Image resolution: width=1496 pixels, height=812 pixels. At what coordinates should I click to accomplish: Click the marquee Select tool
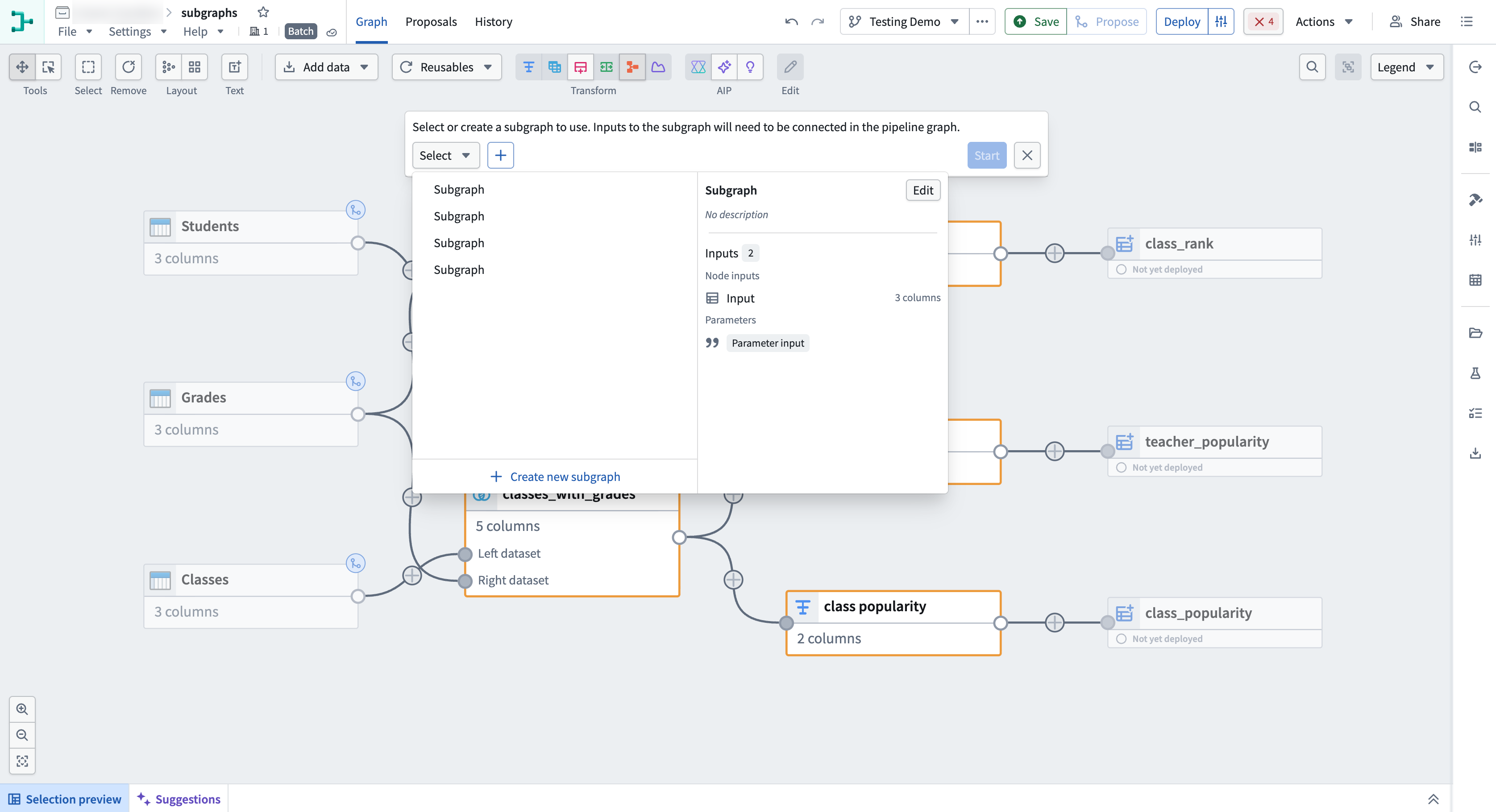pyautogui.click(x=87, y=67)
